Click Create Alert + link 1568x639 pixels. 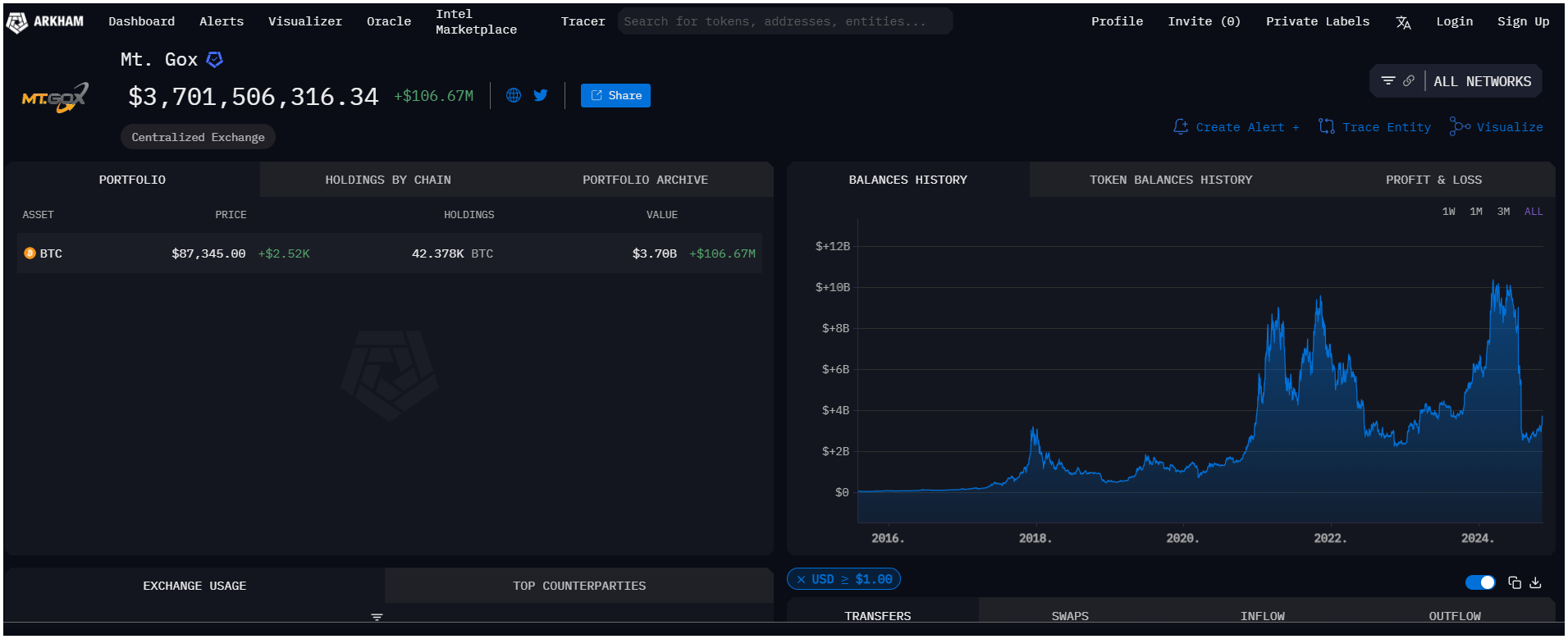(x=1247, y=127)
